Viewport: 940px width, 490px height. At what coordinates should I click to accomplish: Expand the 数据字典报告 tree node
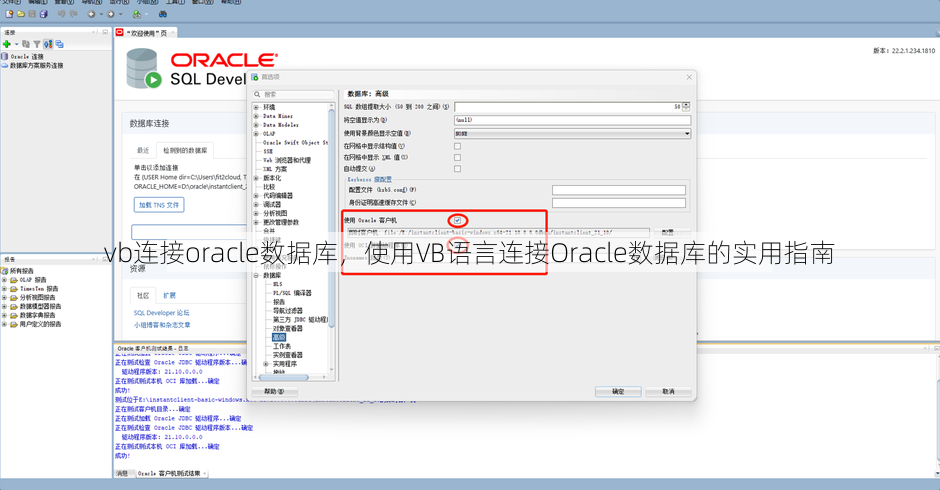pyautogui.click(x=5, y=315)
